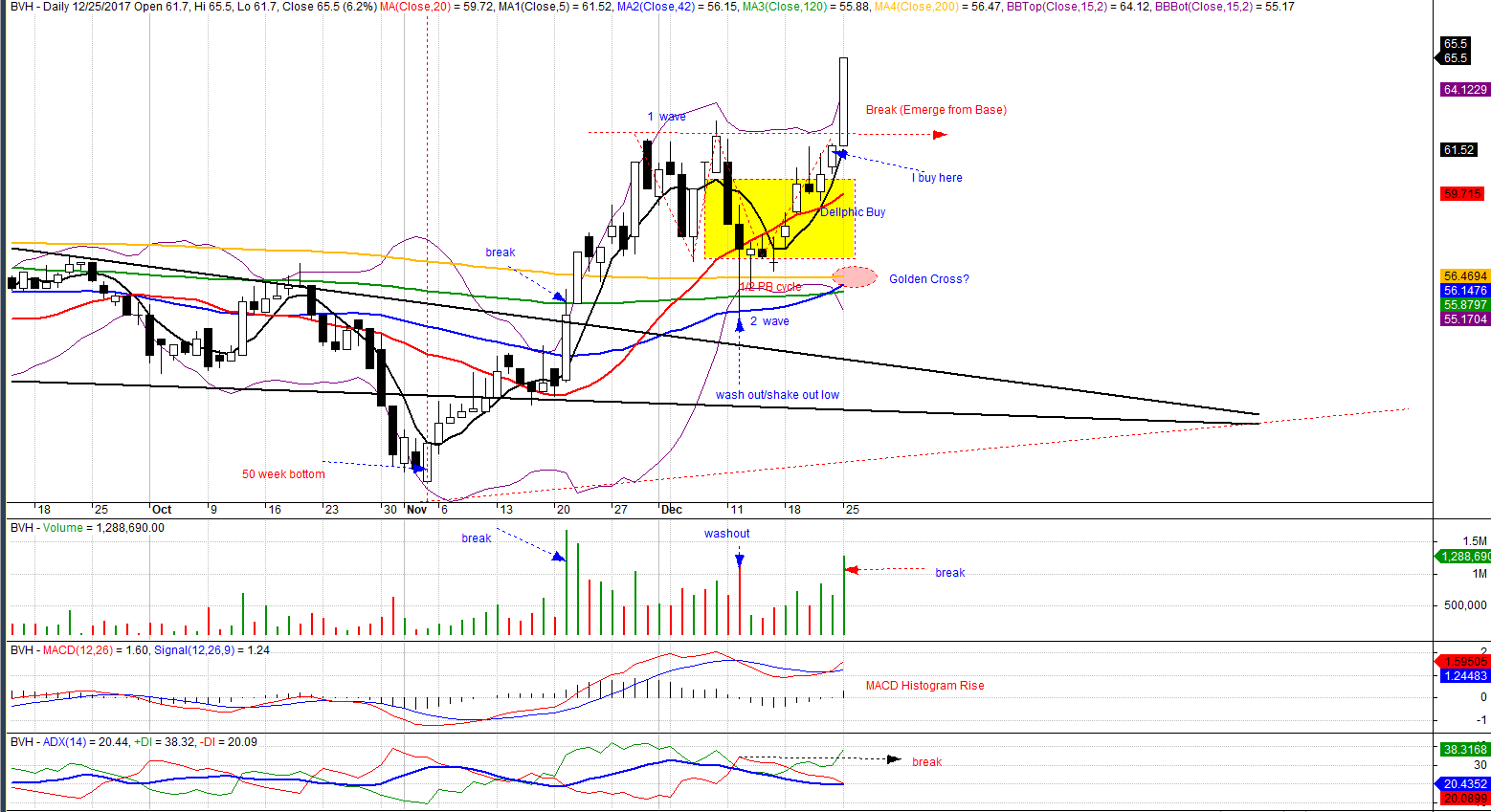Click the red arrow beside the volume 'break' label

[x=853, y=570]
